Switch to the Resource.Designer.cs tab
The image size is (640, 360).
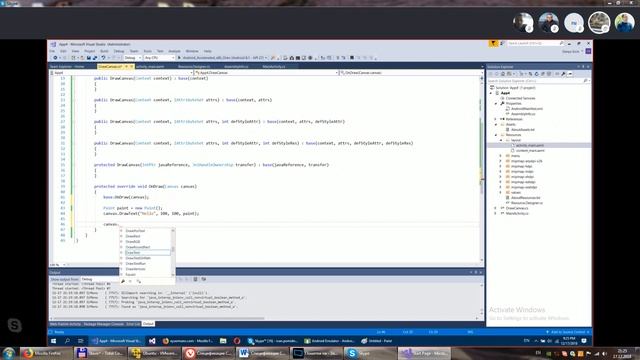point(194,67)
